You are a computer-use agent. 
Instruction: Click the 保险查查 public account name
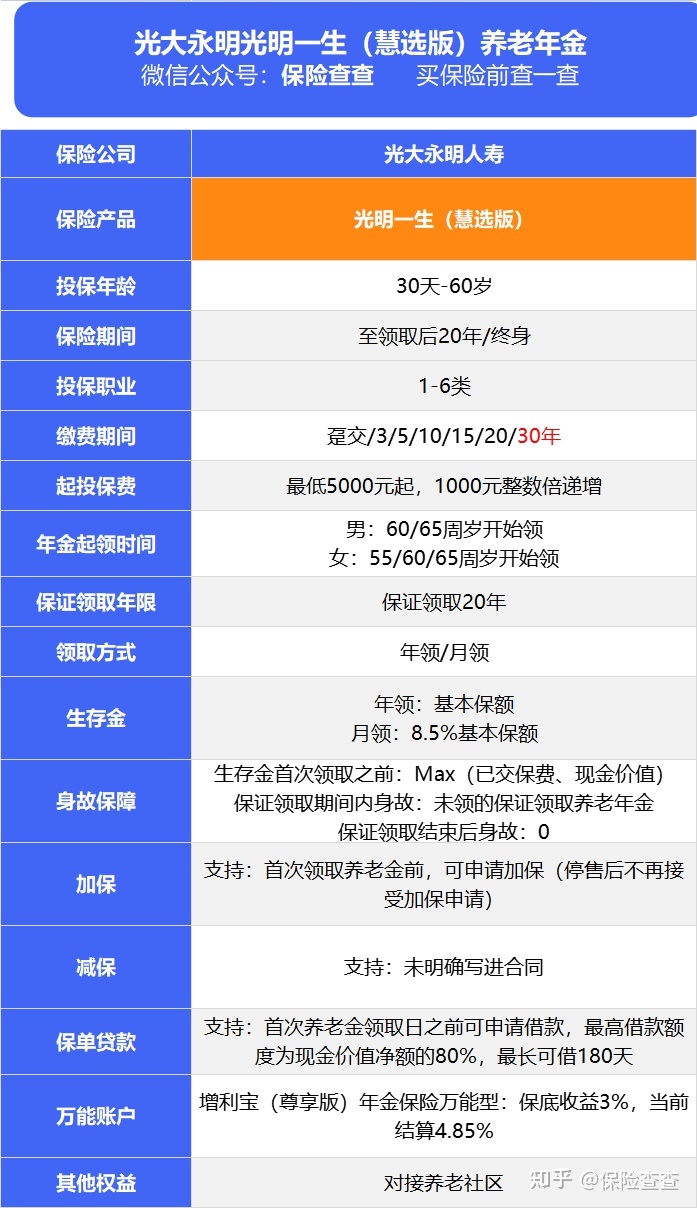(x=327, y=76)
